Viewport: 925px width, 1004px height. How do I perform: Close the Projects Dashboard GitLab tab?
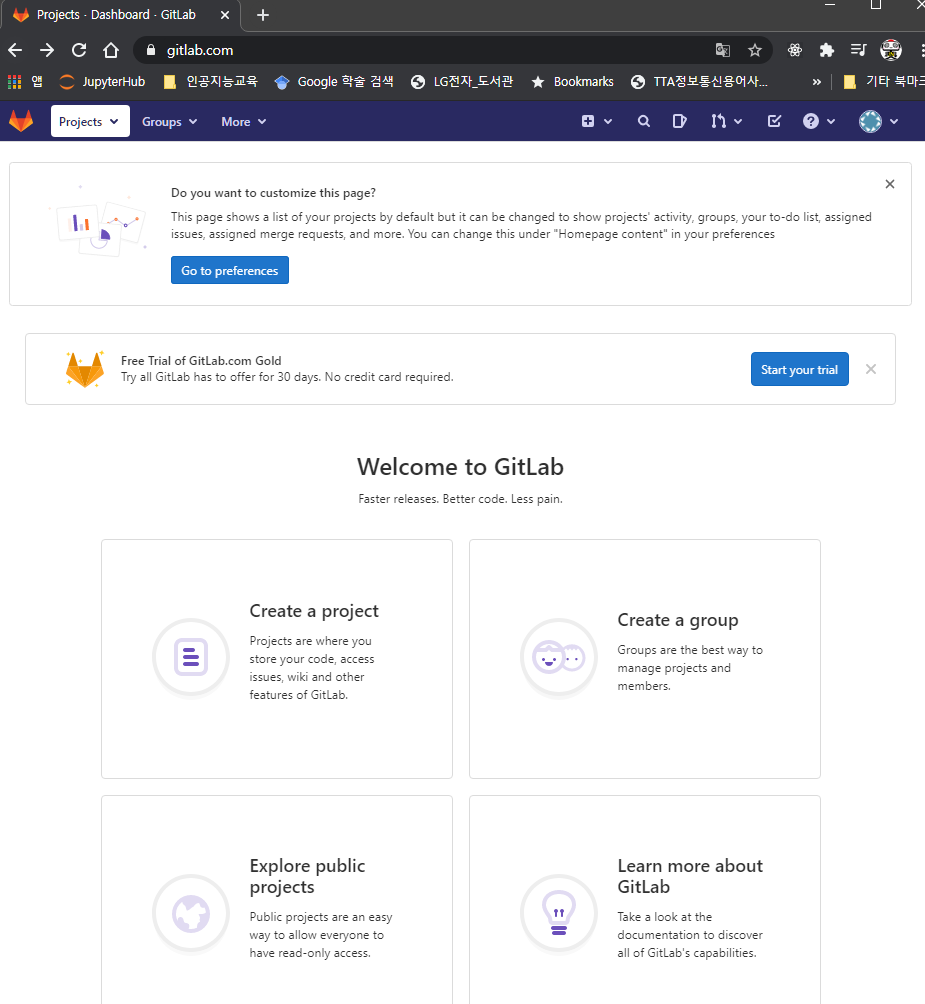point(225,15)
